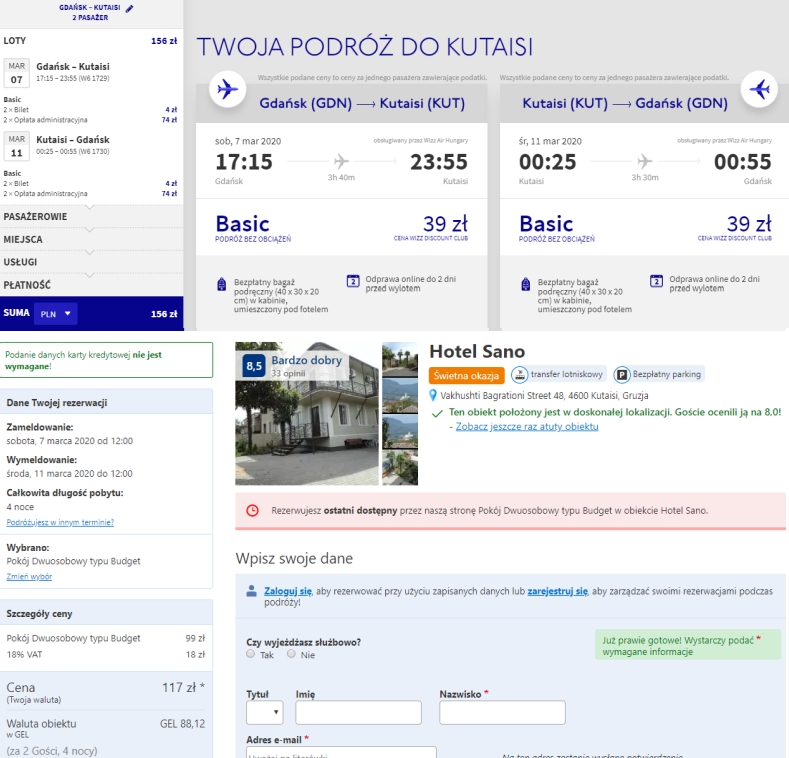The width and height of the screenshot is (789, 758).
Task: Click the pencil edit icon next to Gdańsk – Kutaisi
Action: pos(129,9)
